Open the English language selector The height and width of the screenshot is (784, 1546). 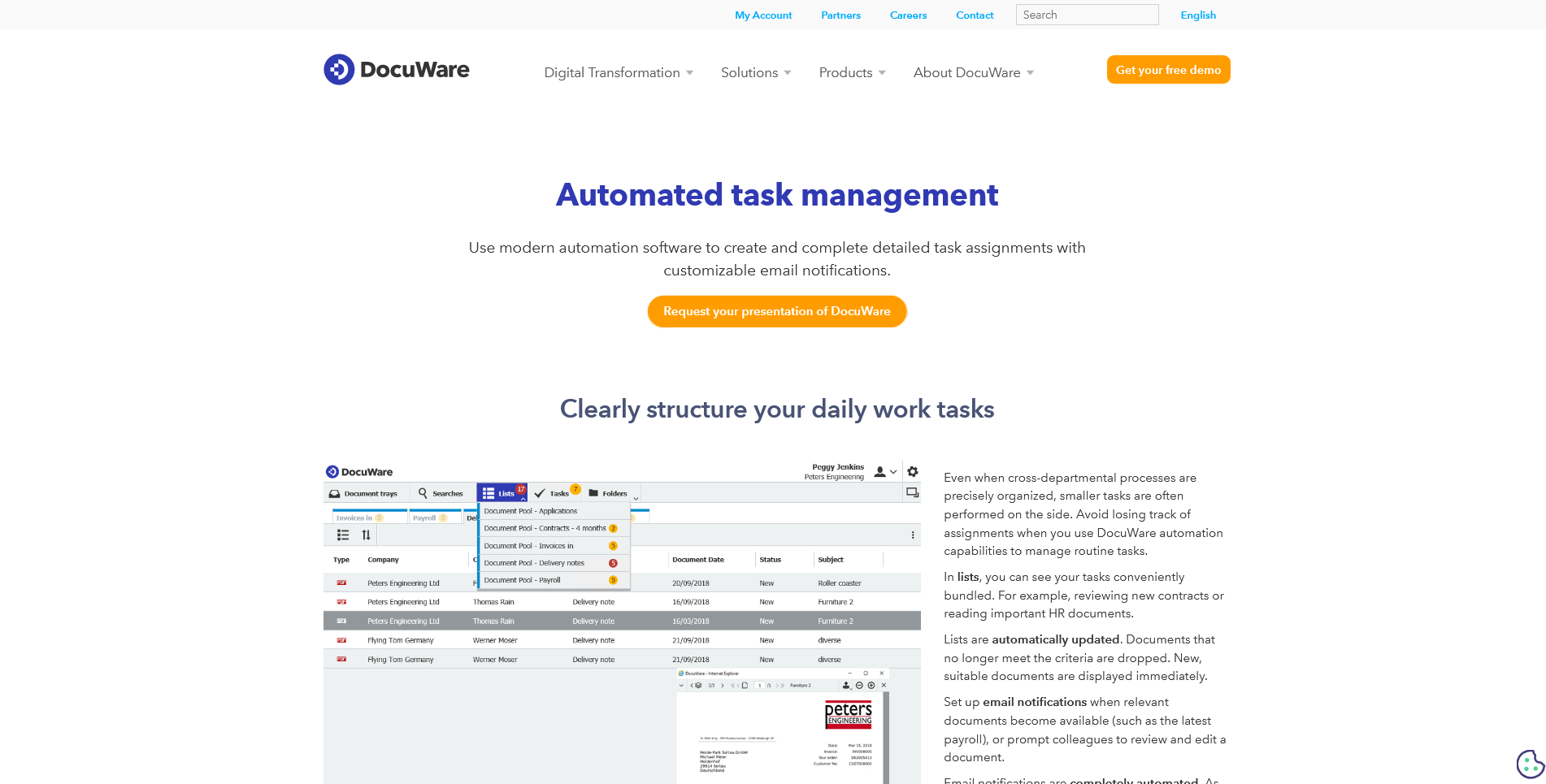pos(1198,15)
